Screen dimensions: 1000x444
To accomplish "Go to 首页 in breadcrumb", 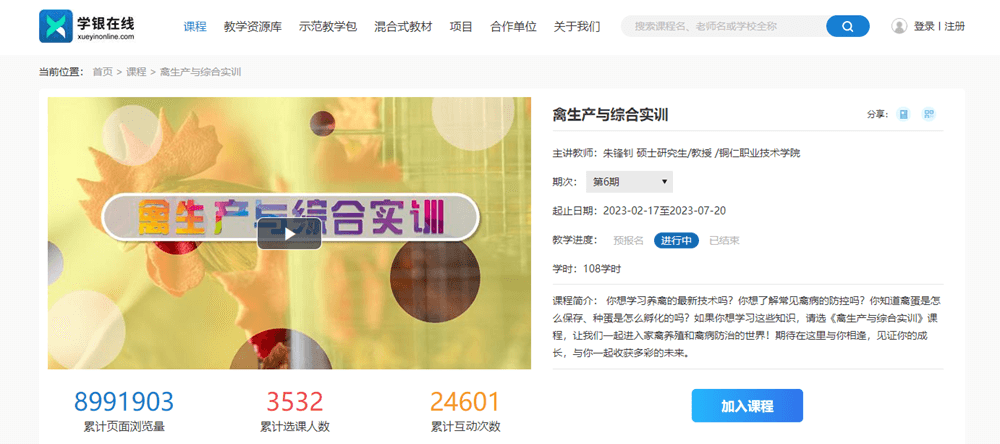I will click(x=102, y=71).
